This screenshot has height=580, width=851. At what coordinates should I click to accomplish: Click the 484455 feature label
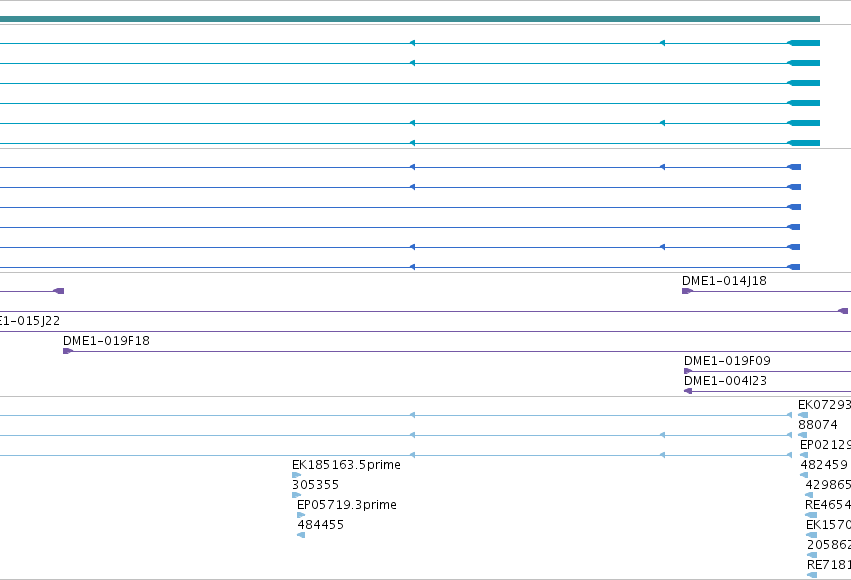[320, 525]
